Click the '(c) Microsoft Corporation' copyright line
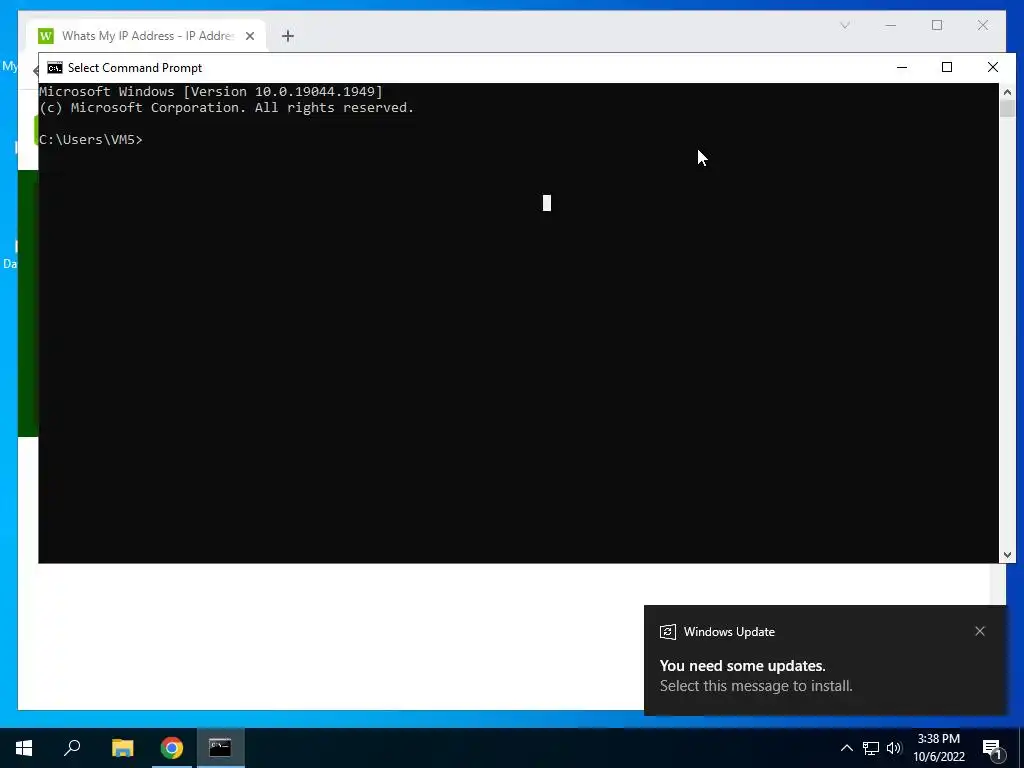This screenshot has width=1024, height=768. pyautogui.click(x=227, y=108)
